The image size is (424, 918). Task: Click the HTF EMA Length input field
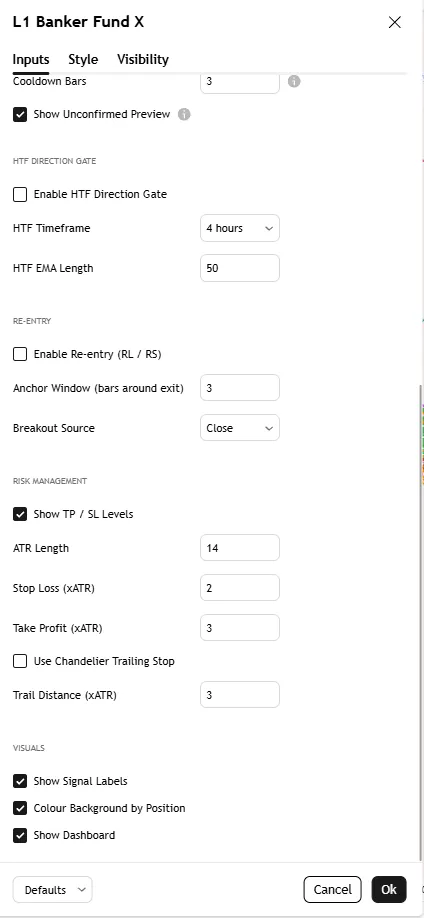click(x=240, y=268)
